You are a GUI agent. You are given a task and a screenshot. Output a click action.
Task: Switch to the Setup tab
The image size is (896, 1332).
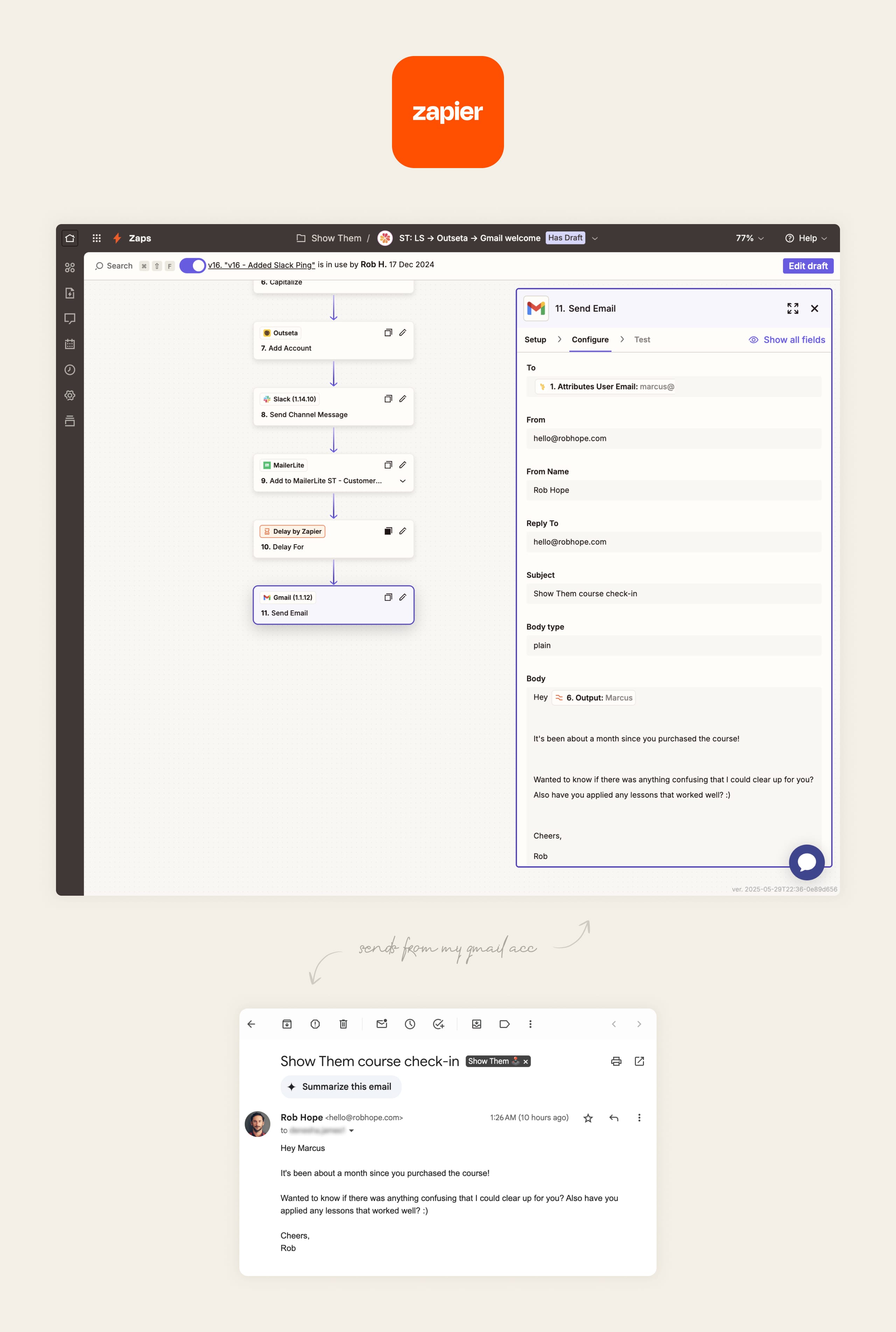tap(535, 340)
